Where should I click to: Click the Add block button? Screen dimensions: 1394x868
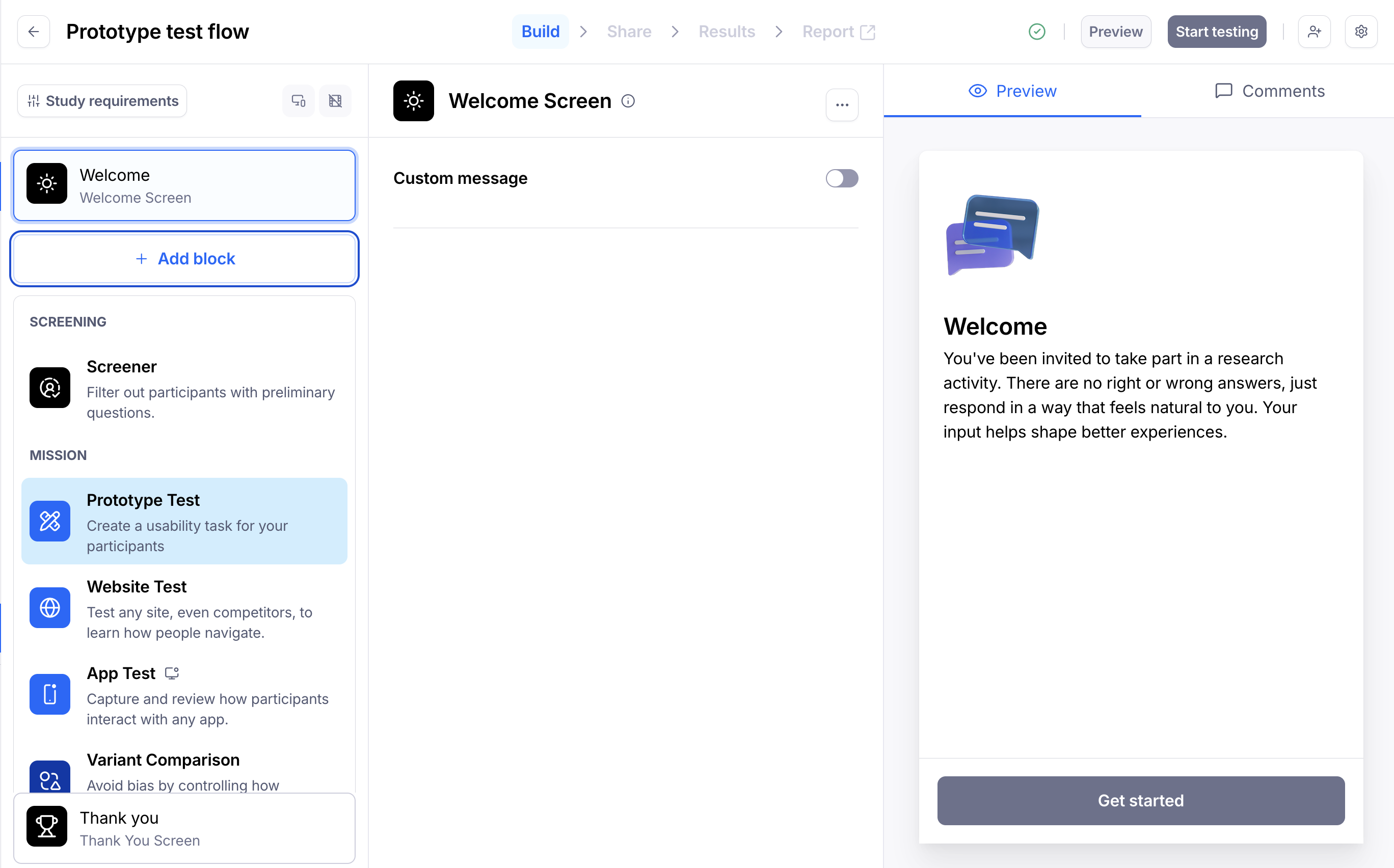184,259
